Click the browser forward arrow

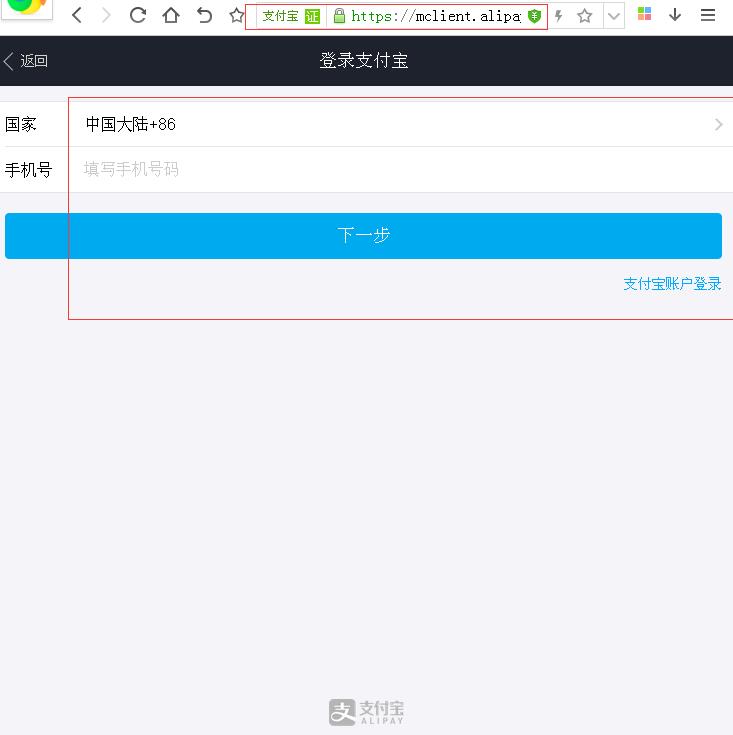(x=106, y=15)
